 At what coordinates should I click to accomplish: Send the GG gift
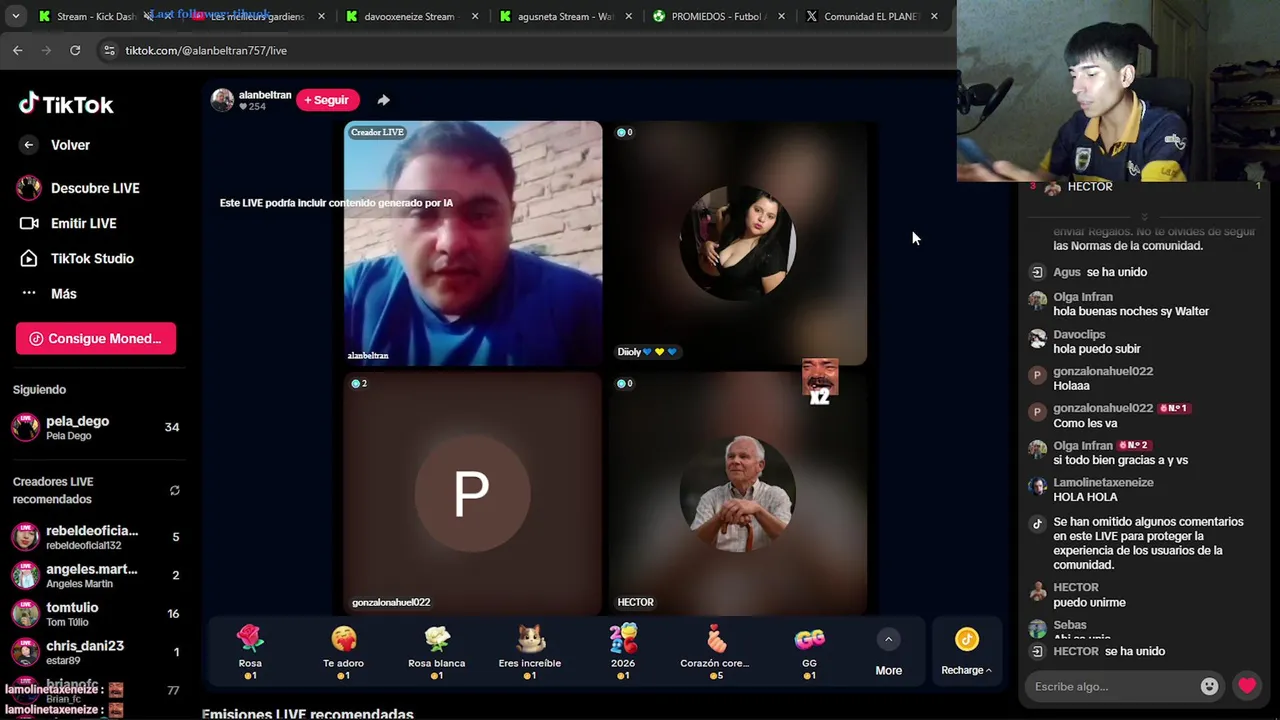coord(809,652)
